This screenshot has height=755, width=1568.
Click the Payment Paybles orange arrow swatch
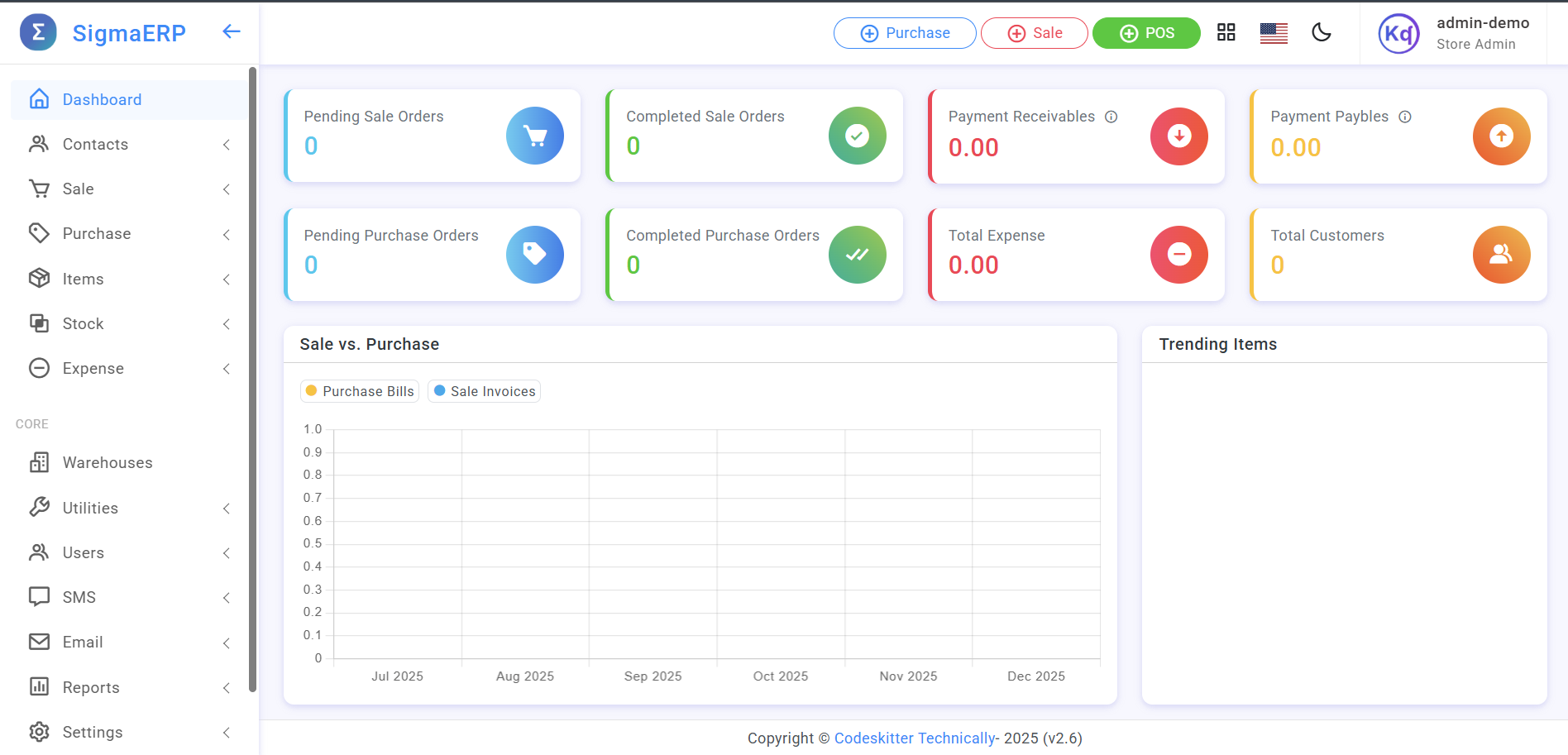point(1501,136)
